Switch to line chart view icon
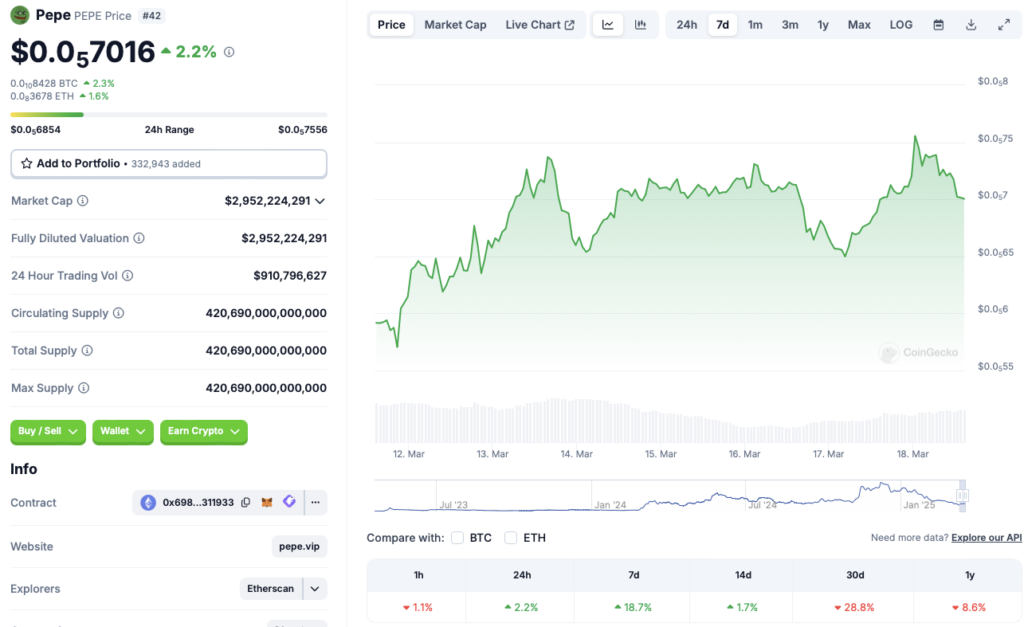 [x=607, y=25]
